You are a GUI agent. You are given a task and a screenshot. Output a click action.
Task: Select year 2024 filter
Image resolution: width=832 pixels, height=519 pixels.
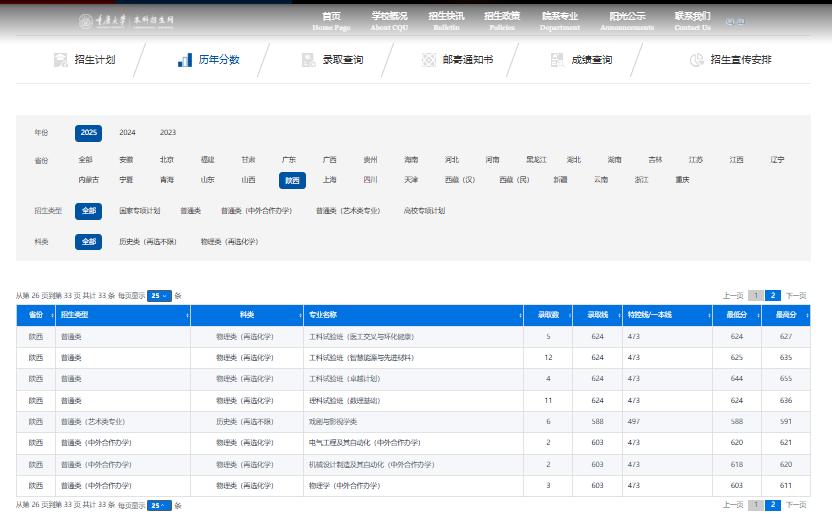(x=128, y=133)
